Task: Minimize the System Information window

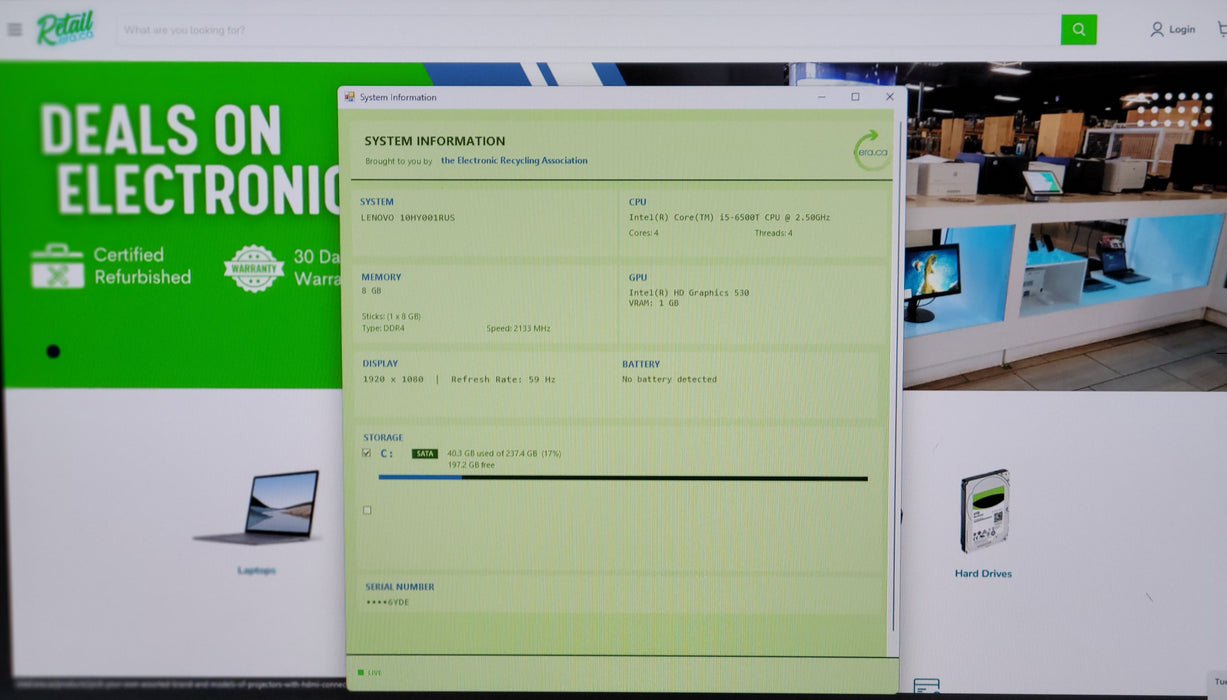Action: coord(822,97)
